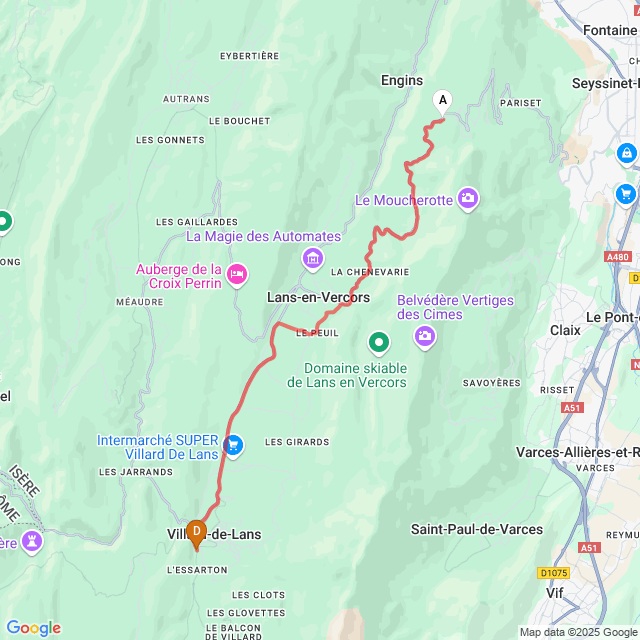640x640 pixels.
Task: Click the purple castle pin near Isère
Action: click(32, 542)
